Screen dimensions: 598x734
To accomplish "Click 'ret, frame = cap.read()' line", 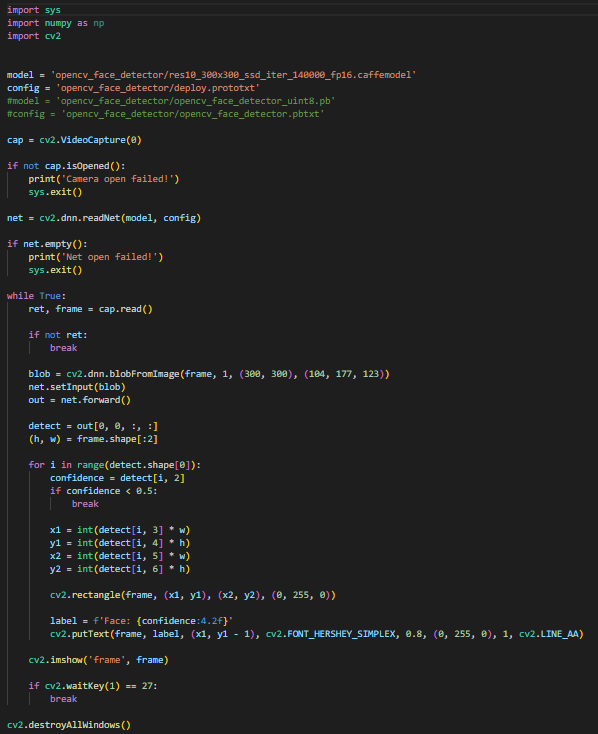I will [90, 309].
